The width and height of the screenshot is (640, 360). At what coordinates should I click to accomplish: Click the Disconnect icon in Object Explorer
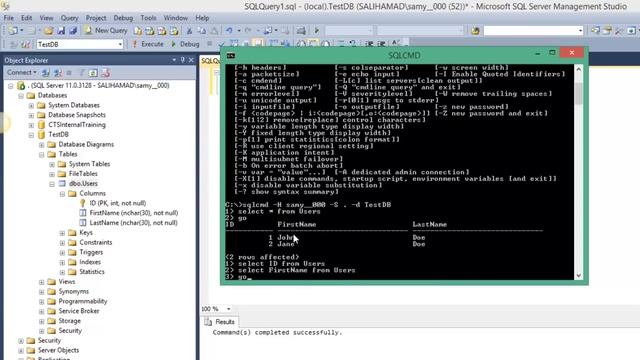(x=58, y=73)
